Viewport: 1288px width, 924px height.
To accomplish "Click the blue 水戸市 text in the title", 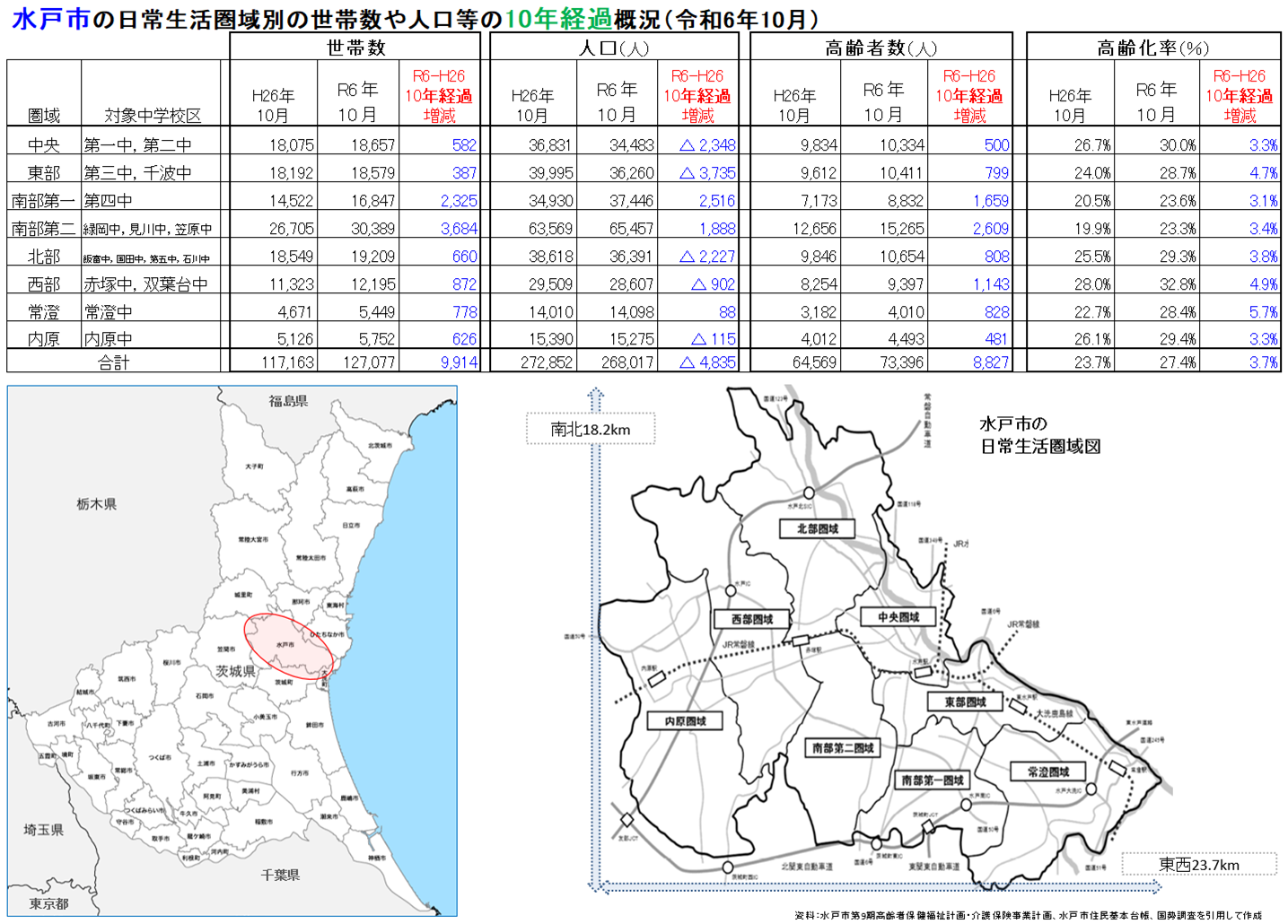I will 50,20.
